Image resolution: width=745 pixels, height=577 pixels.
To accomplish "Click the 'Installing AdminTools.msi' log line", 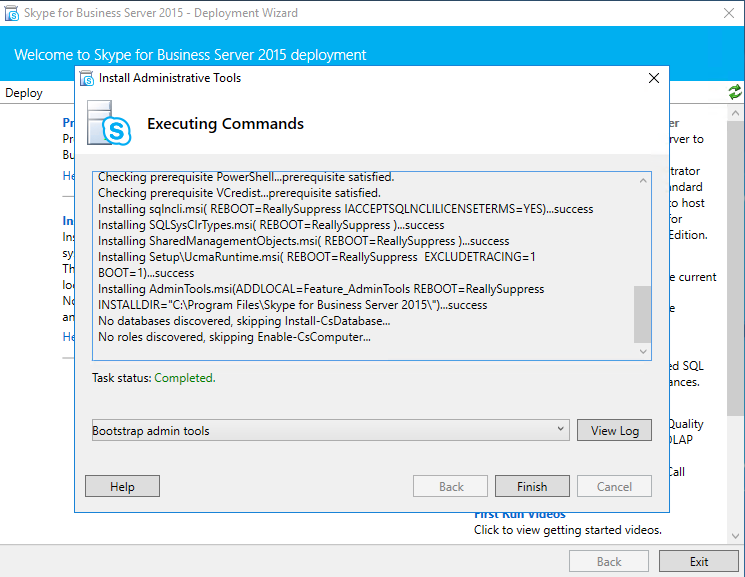I will [321, 297].
